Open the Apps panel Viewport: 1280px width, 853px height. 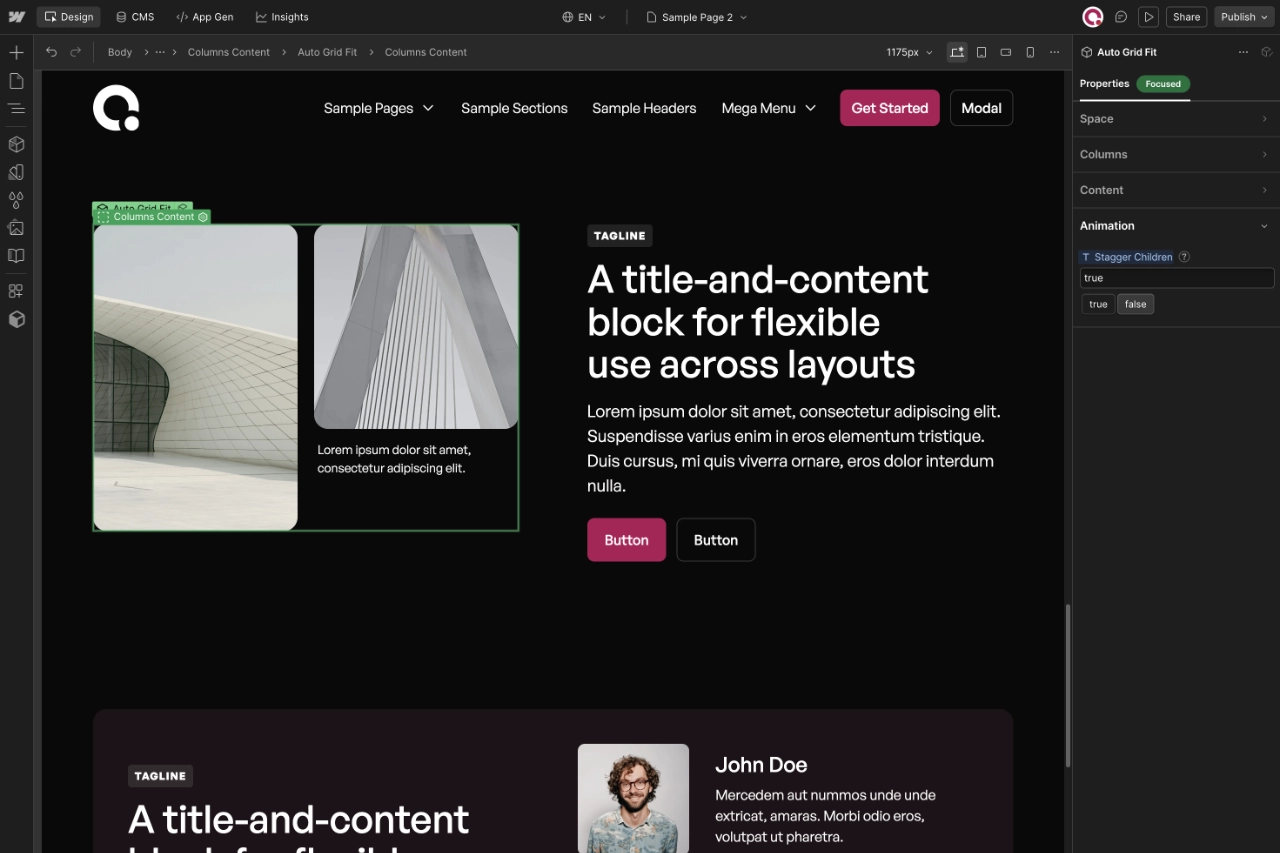(x=16, y=291)
